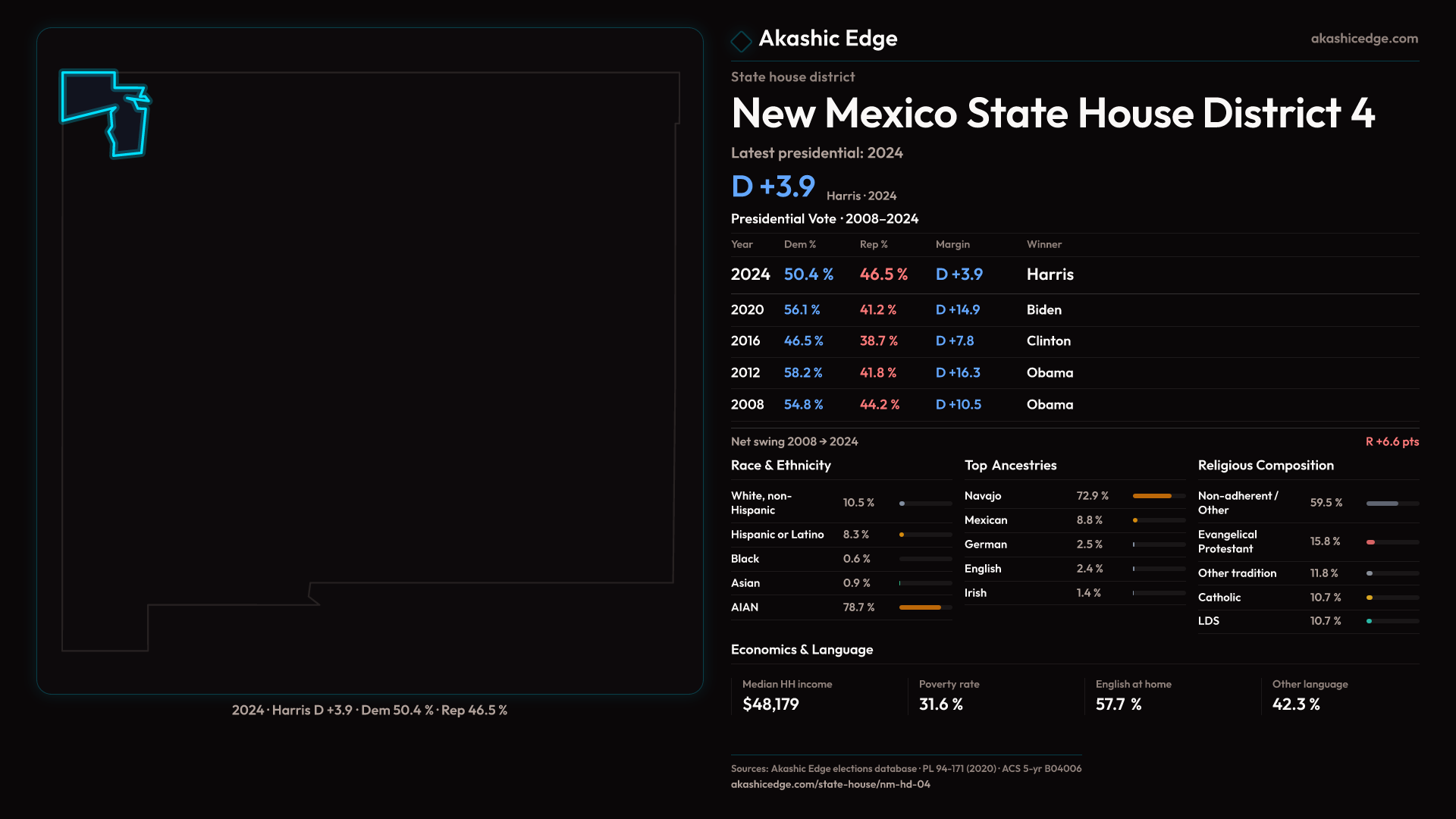Click the map caption below the state outline
The height and width of the screenshot is (819, 1456).
pos(369,711)
